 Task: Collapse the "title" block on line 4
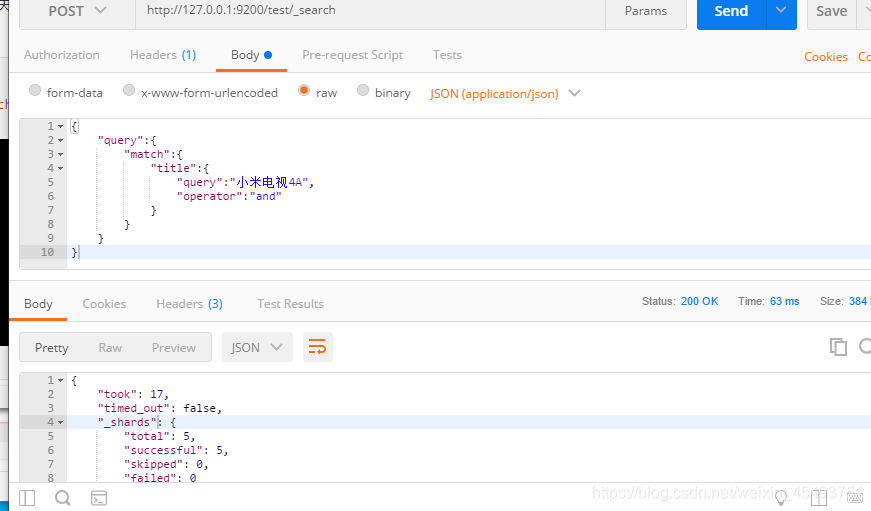click(61, 168)
